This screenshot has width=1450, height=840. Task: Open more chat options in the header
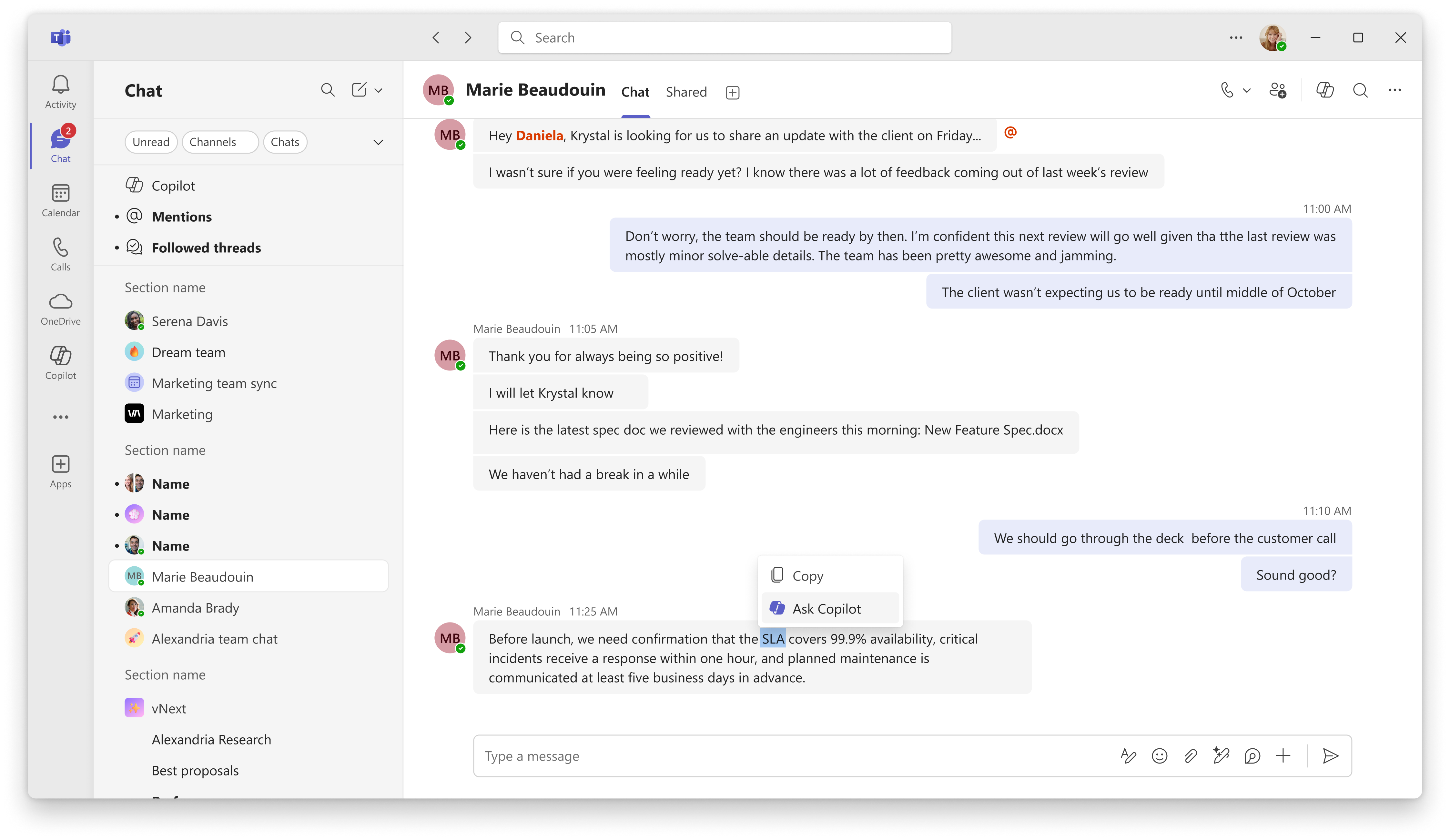coord(1395,90)
